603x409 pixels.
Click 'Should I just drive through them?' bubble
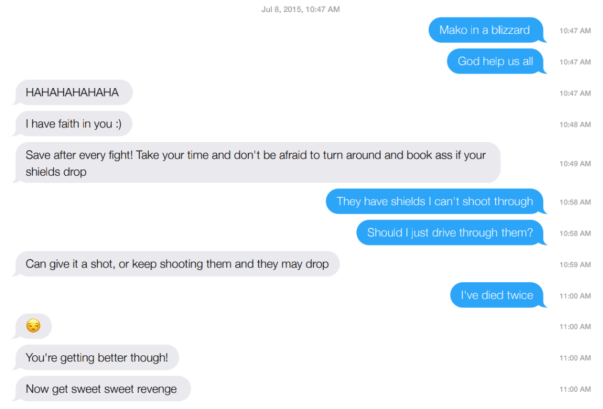pyautogui.click(x=451, y=233)
